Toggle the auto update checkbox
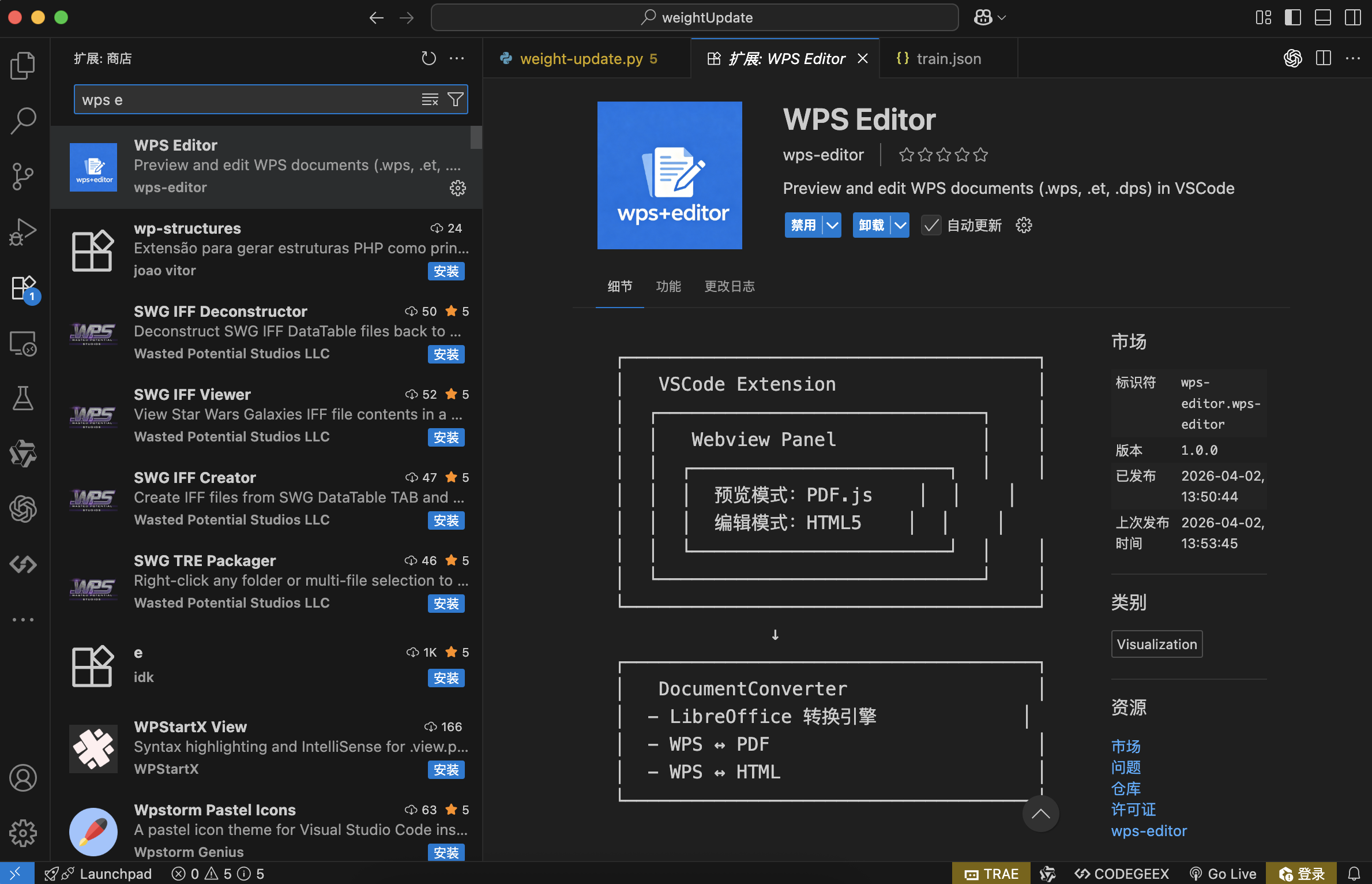1372x884 pixels. click(931, 225)
